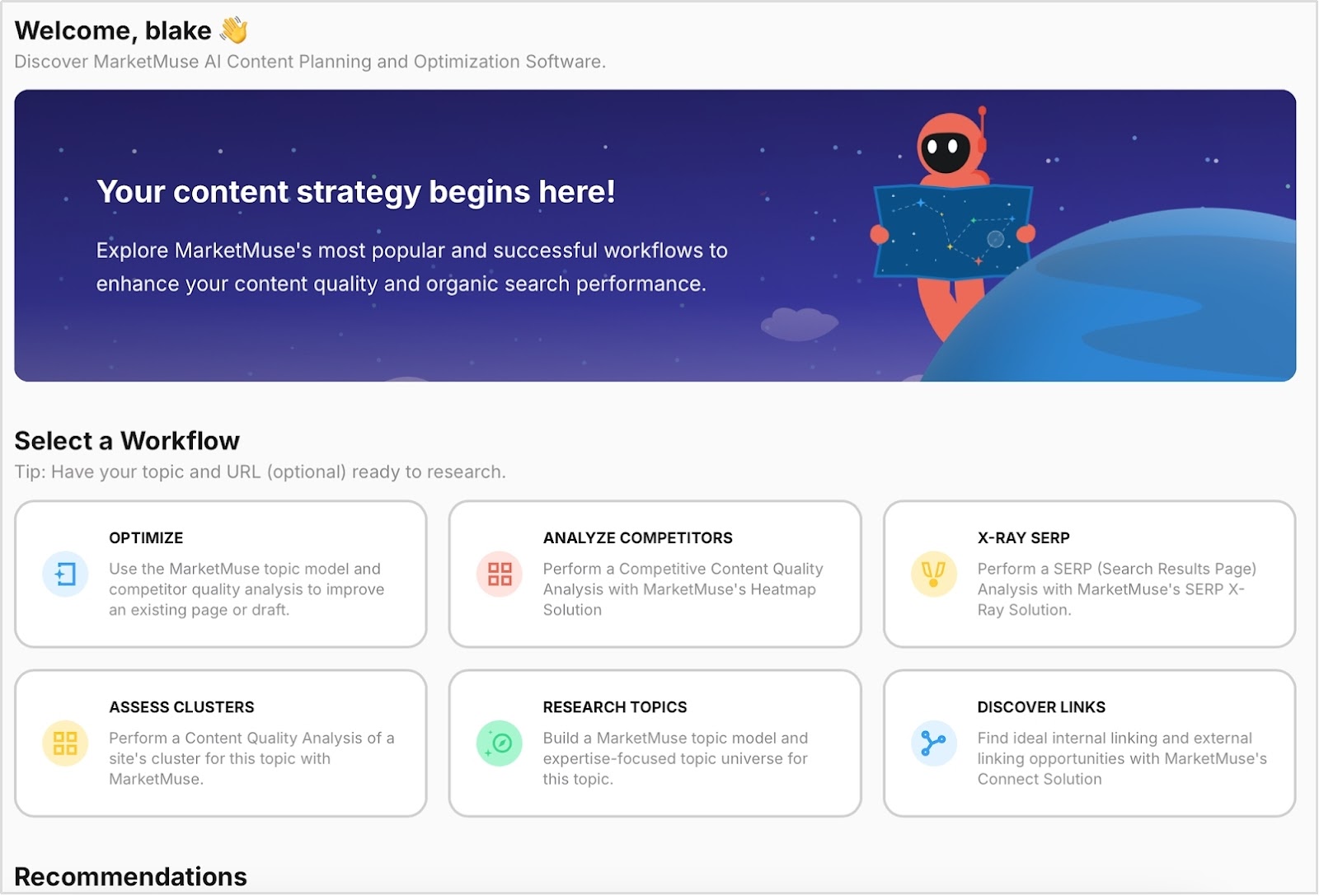The width and height of the screenshot is (1319, 896).
Task: Open the RESEARCH TOPICS workflow title
Action: coord(614,707)
